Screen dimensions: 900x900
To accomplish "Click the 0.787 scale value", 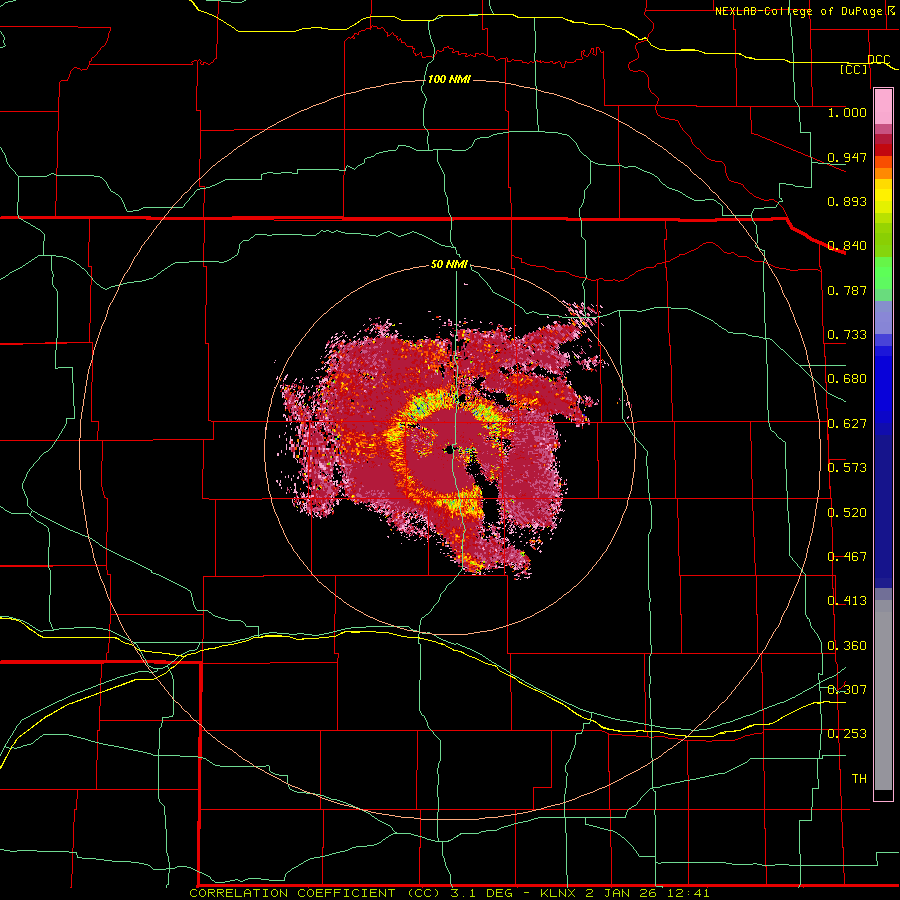I will [847, 290].
